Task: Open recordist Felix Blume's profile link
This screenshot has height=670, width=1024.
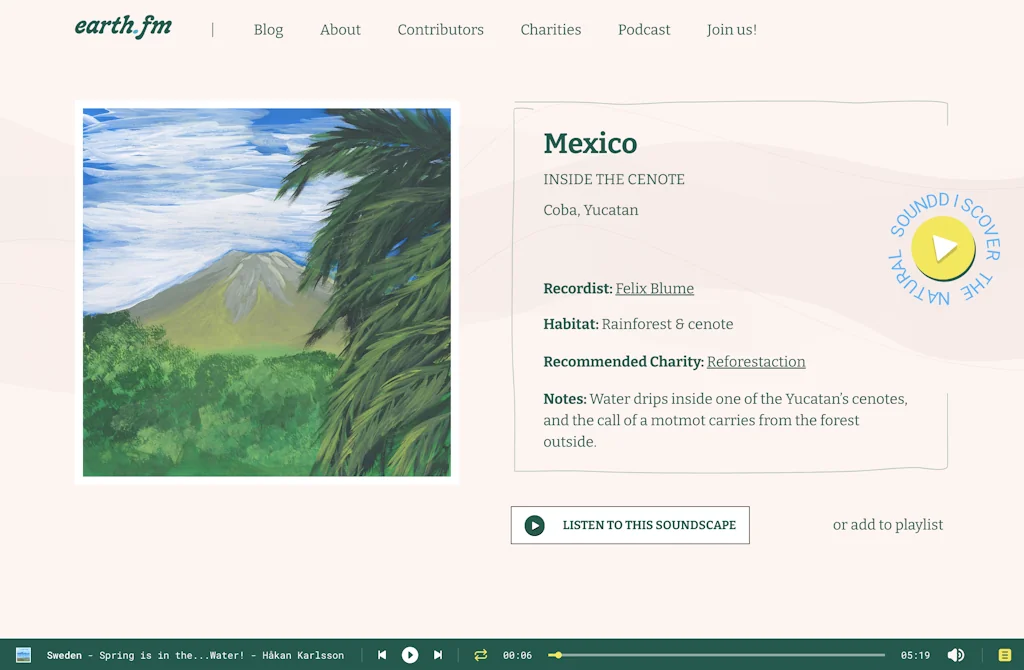Action: [x=654, y=288]
